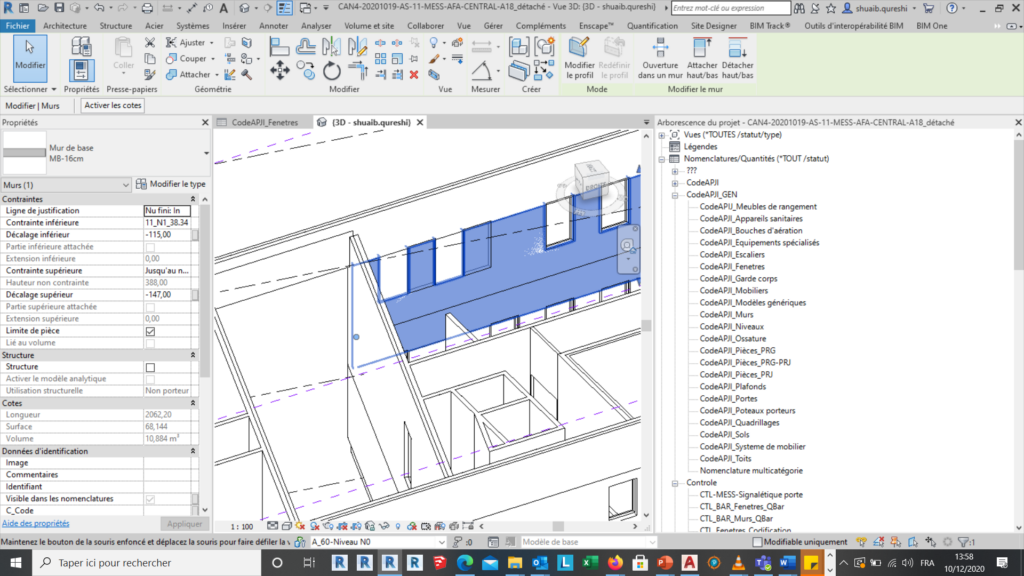Image resolution: width=1024 pixels, height=576 pixels.
Task: Open the Aide des propriétés link
Action: pyautogui.click(x=37, y=523)
